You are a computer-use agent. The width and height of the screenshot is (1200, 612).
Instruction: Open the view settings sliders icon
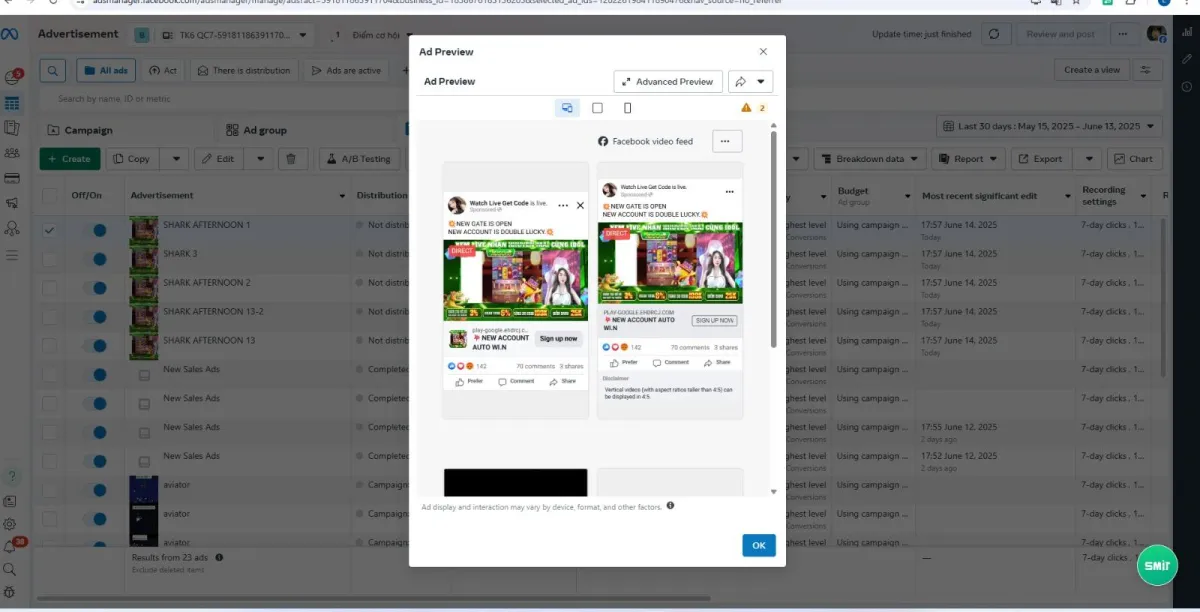(x=1146, y=70)
